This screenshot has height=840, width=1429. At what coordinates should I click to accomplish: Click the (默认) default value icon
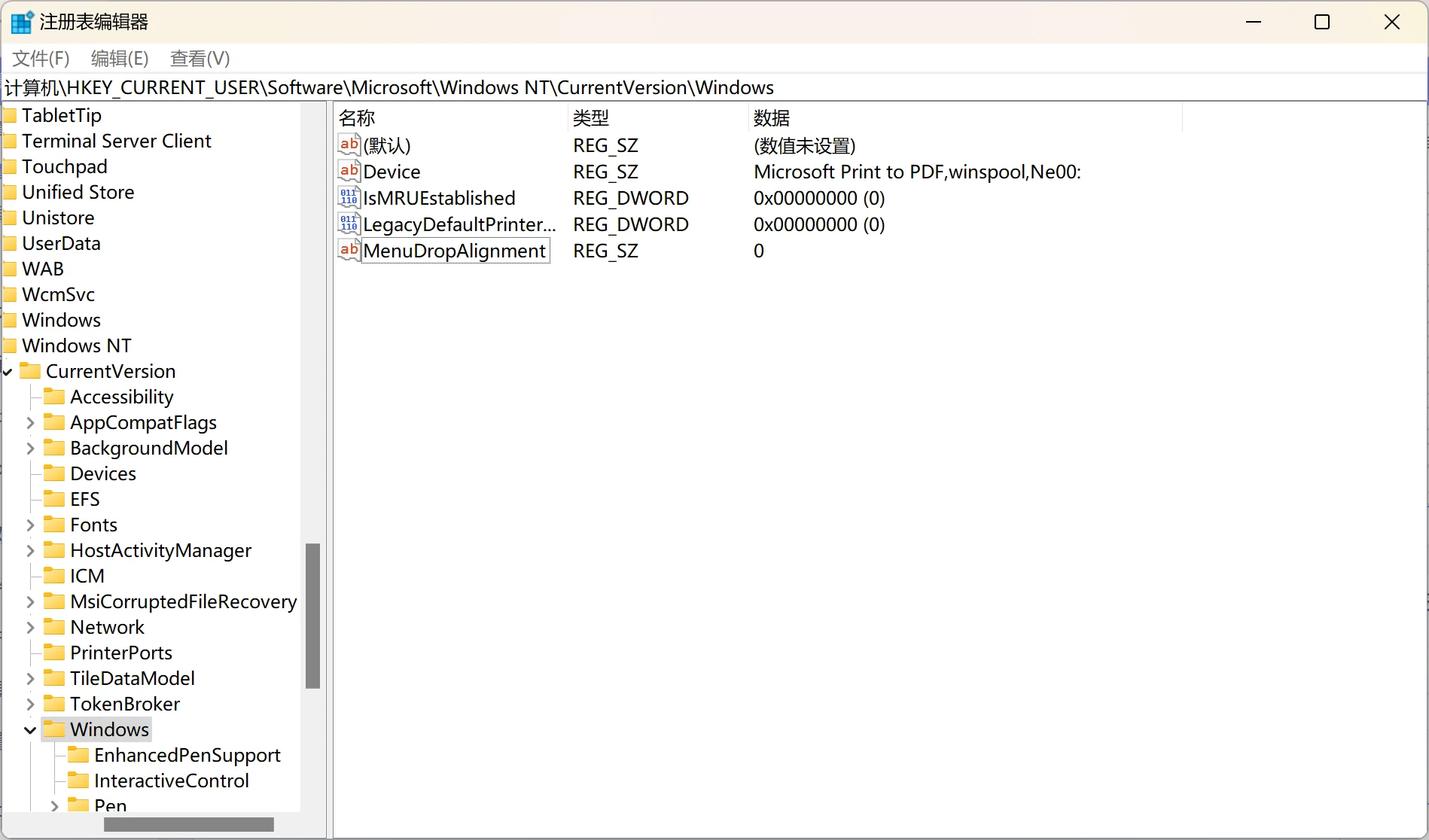click(x=349, y=145)
